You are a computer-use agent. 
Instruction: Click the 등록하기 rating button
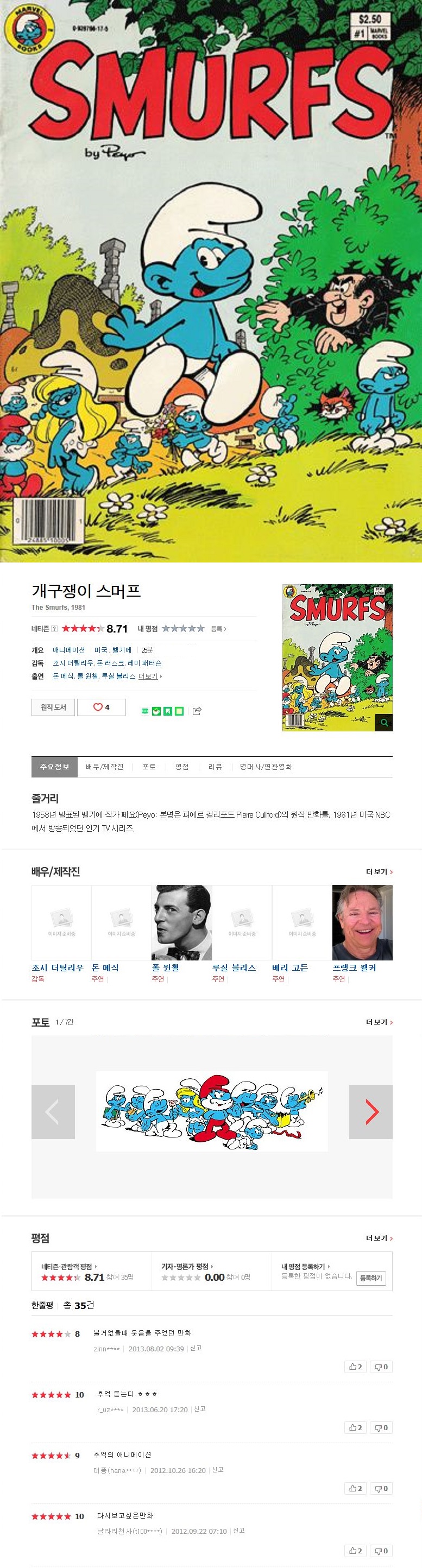coord(371,1278)
